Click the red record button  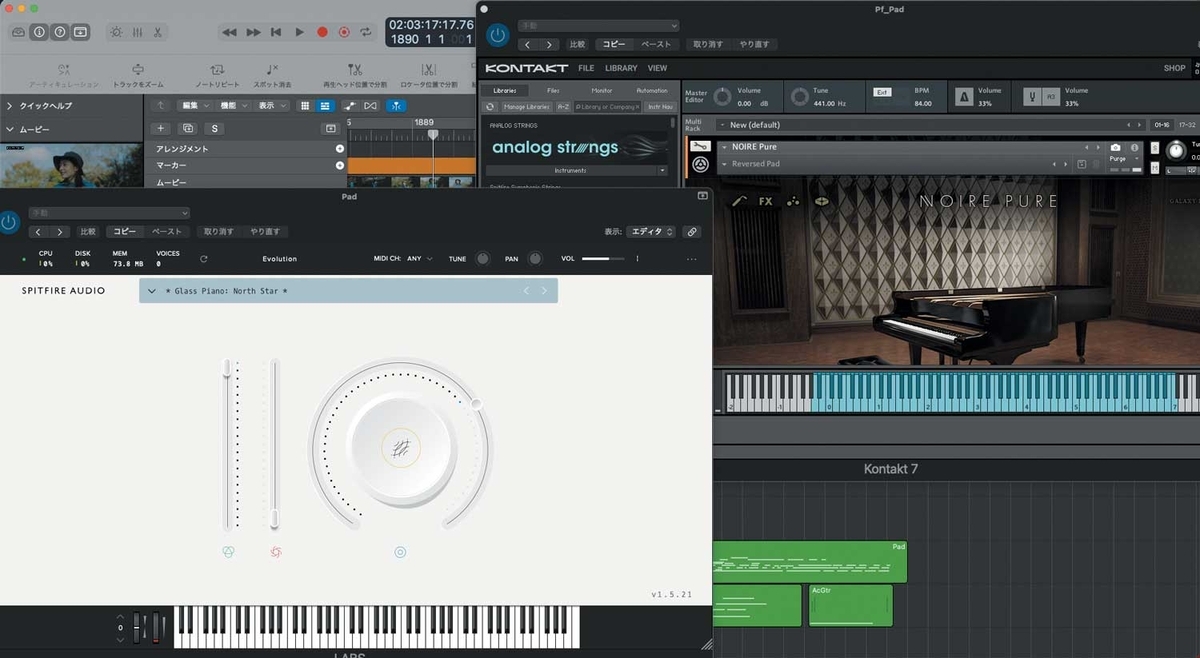click(x=322, y=32)
